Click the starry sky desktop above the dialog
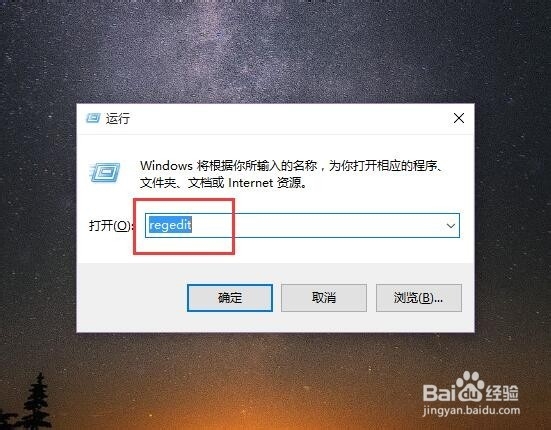This screenshot has width=551, height=430. point(274,53)
